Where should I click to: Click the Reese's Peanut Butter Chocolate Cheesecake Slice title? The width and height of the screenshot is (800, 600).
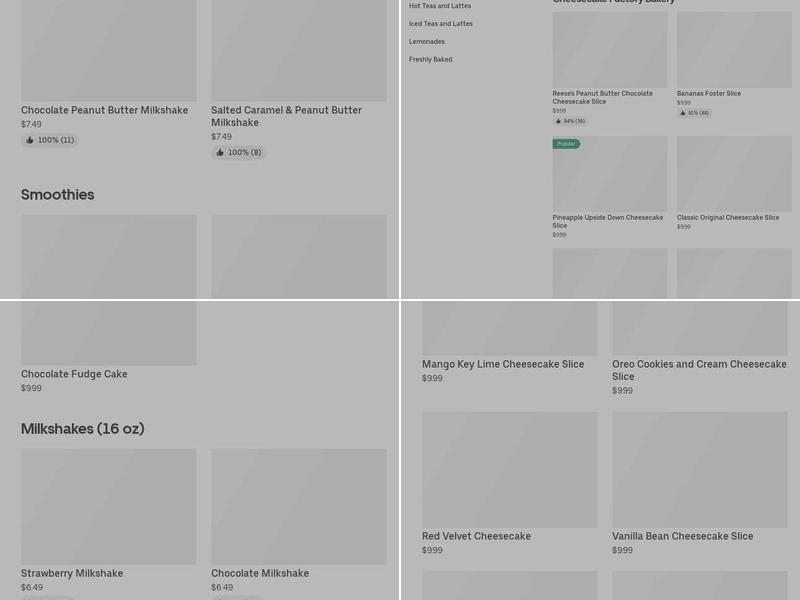pos(603,97)
